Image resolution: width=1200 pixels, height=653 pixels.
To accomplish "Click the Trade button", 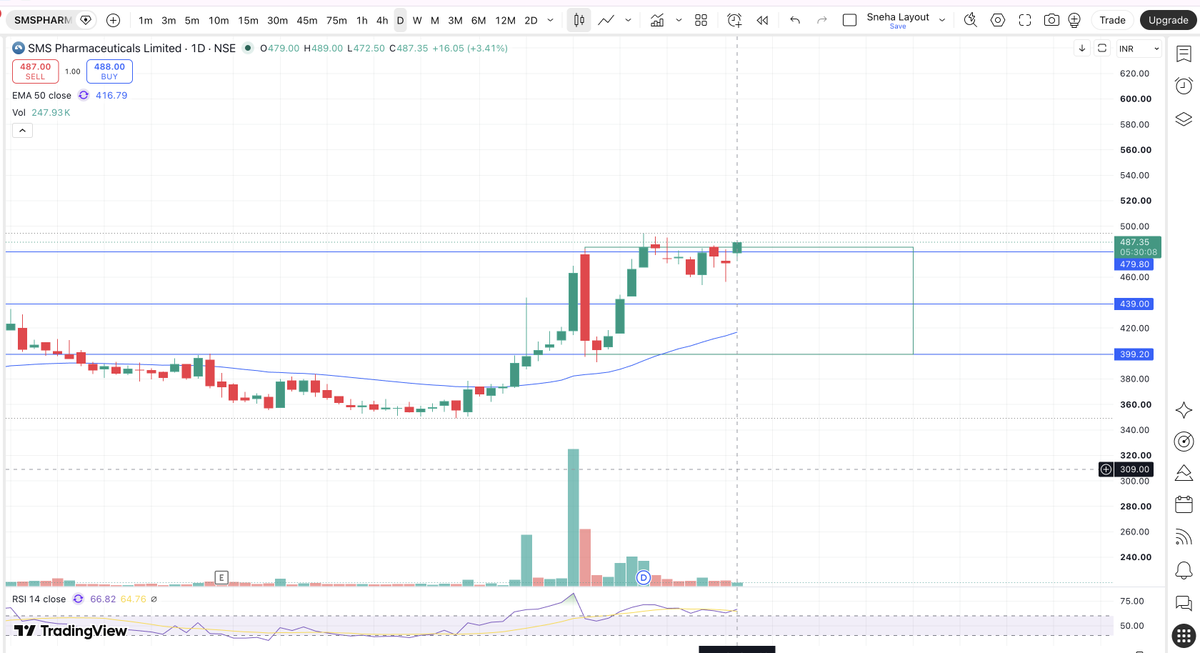I will pos(1112,20).
